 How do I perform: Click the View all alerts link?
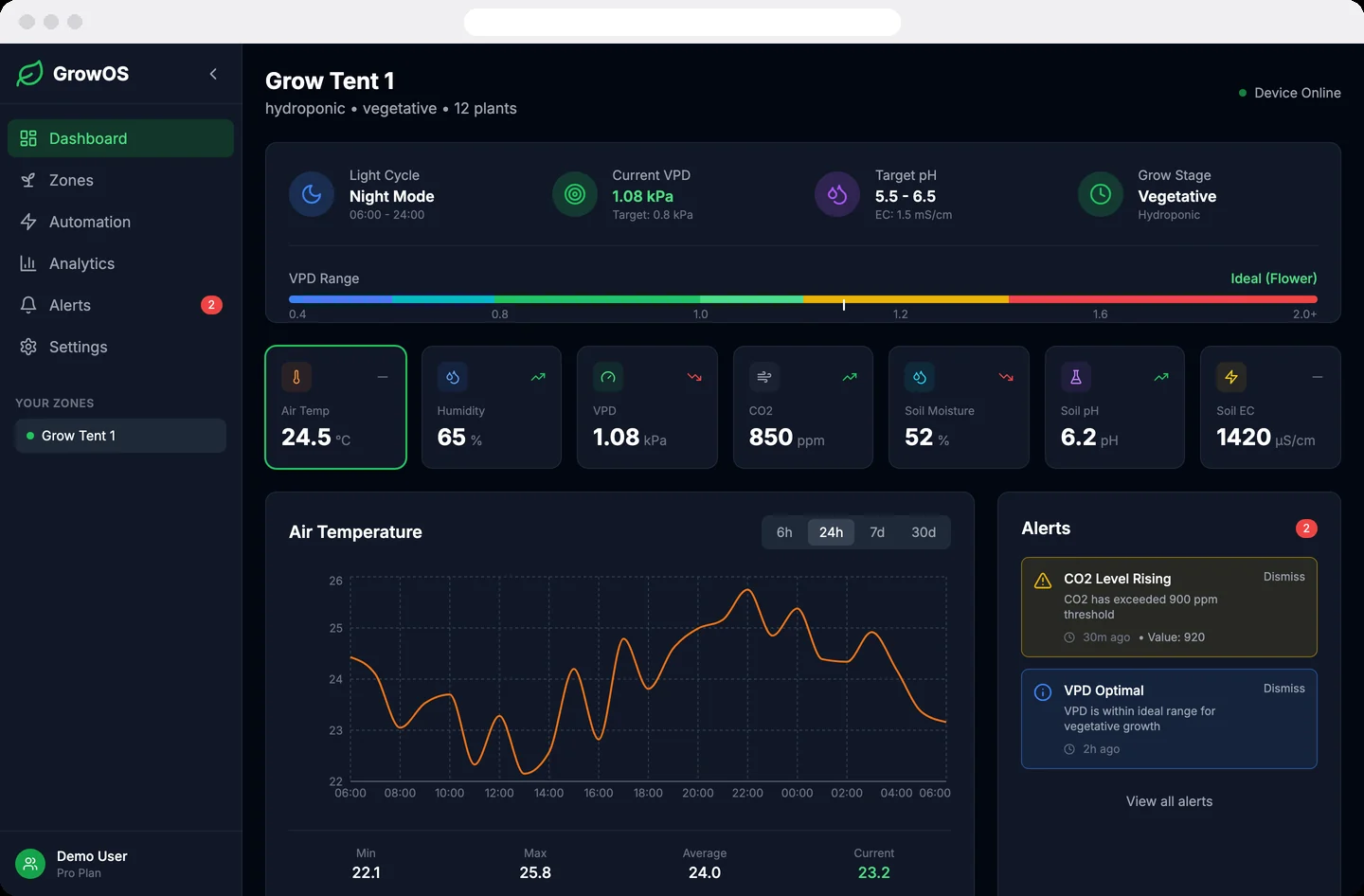point(1169,801)
